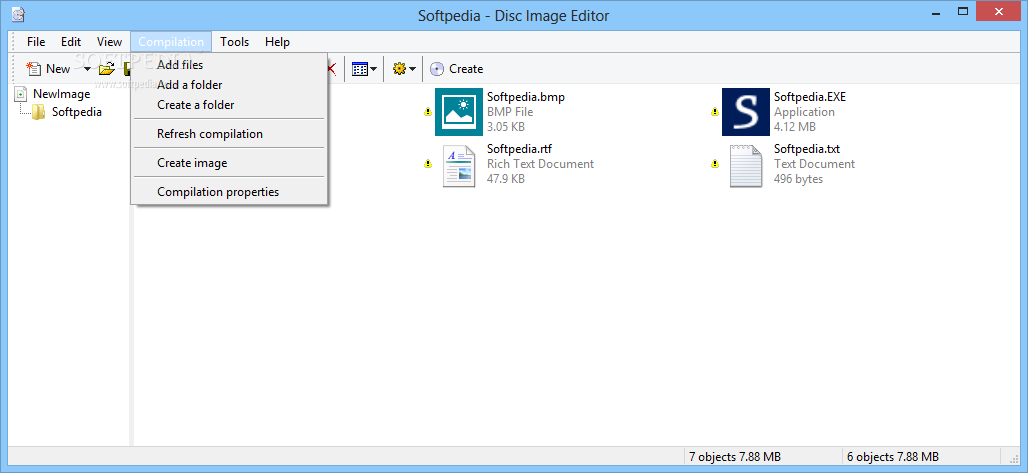The width and height of the screenshot is (1028, 473).
Task: Open the View menu
Action: [109, 42]
